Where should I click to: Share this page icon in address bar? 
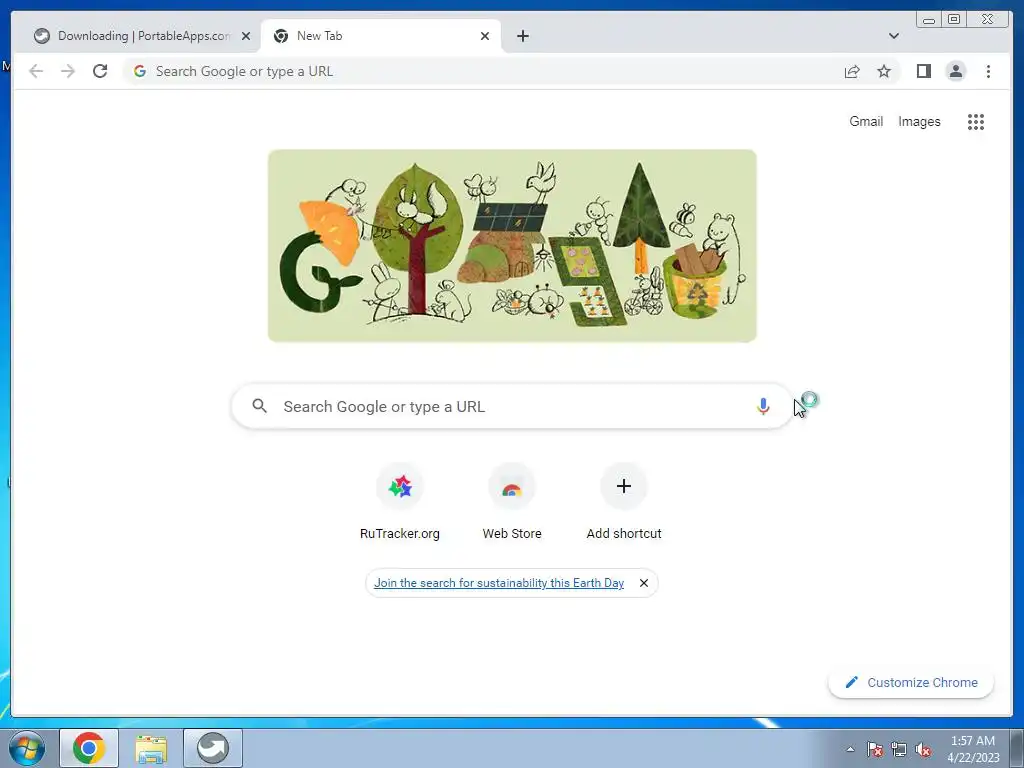(852, 71)
